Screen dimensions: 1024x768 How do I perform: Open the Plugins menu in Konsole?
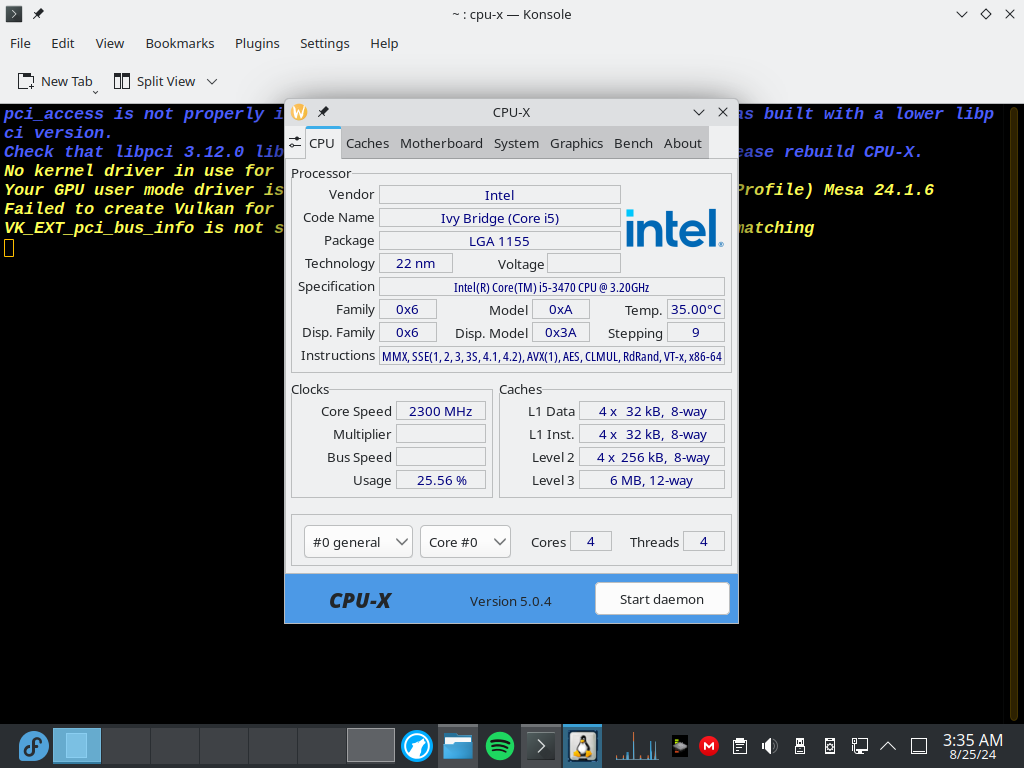pos(257,43)
